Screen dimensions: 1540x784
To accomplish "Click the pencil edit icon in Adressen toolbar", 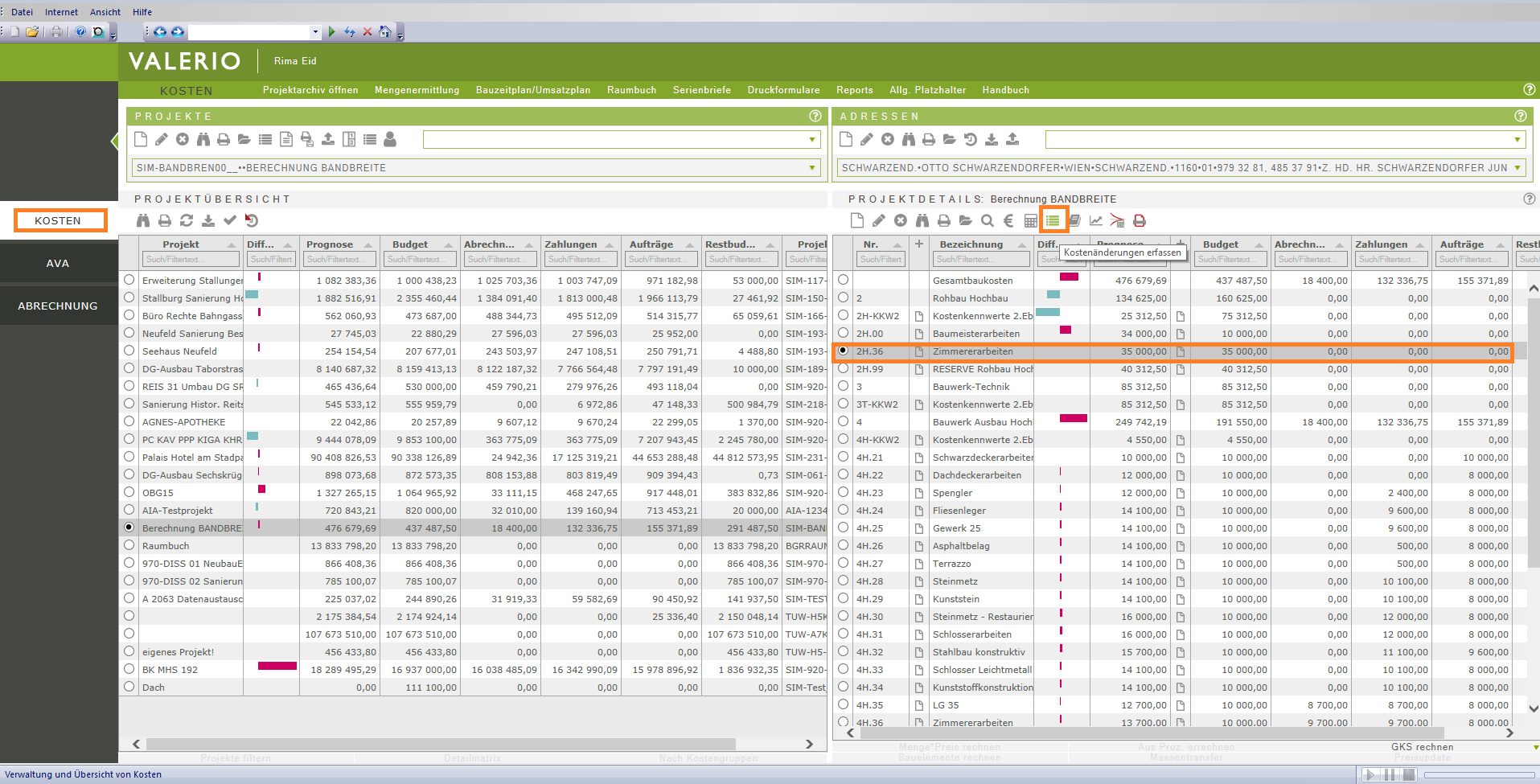I will coord(866,139).
